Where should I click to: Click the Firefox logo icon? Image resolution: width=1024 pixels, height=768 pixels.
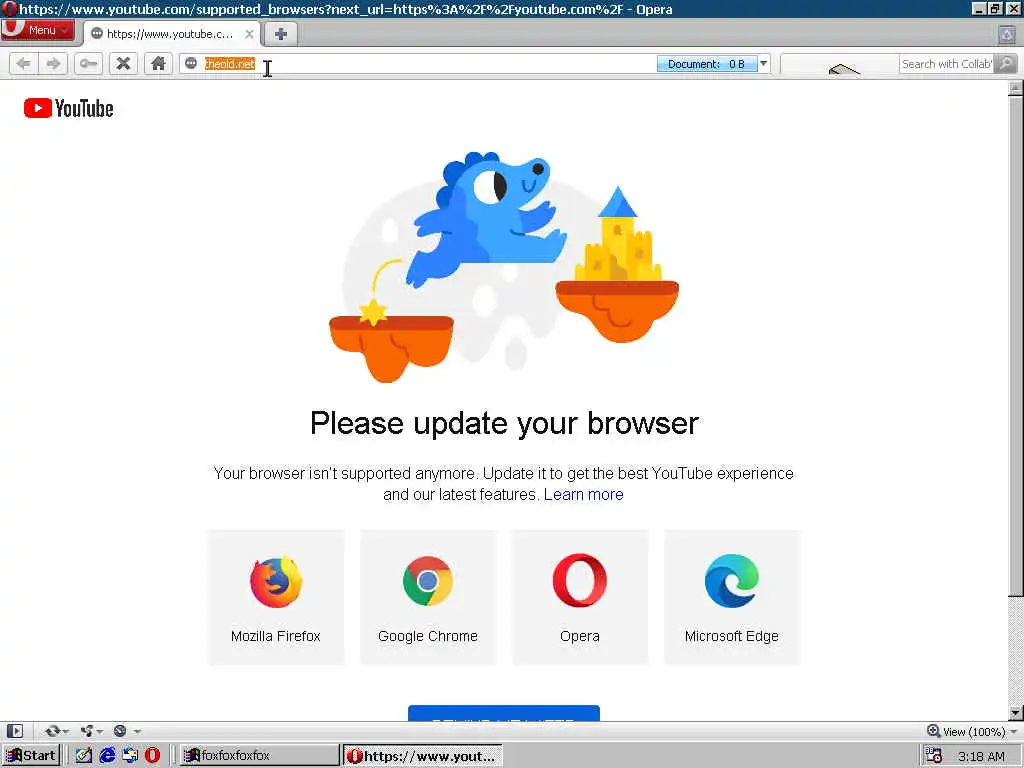[276, 581]
